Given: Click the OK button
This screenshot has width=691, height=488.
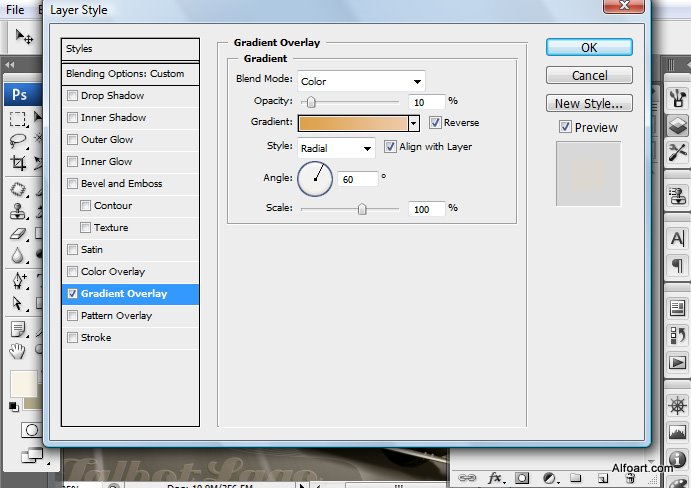Looking at the screenshot, I should point(589,47).
